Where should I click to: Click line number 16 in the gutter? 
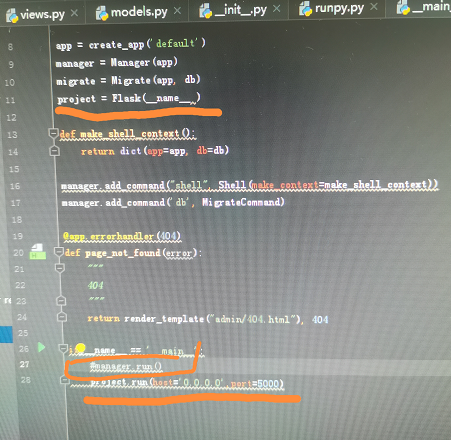coord(15,186)
